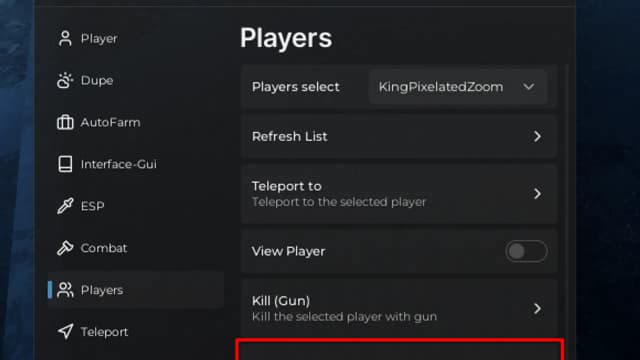Image resolution: width=640 pixels, height=360 pixels.
Task: Click the chevron on Kill (Gun) row
Action: coord(538,309)
